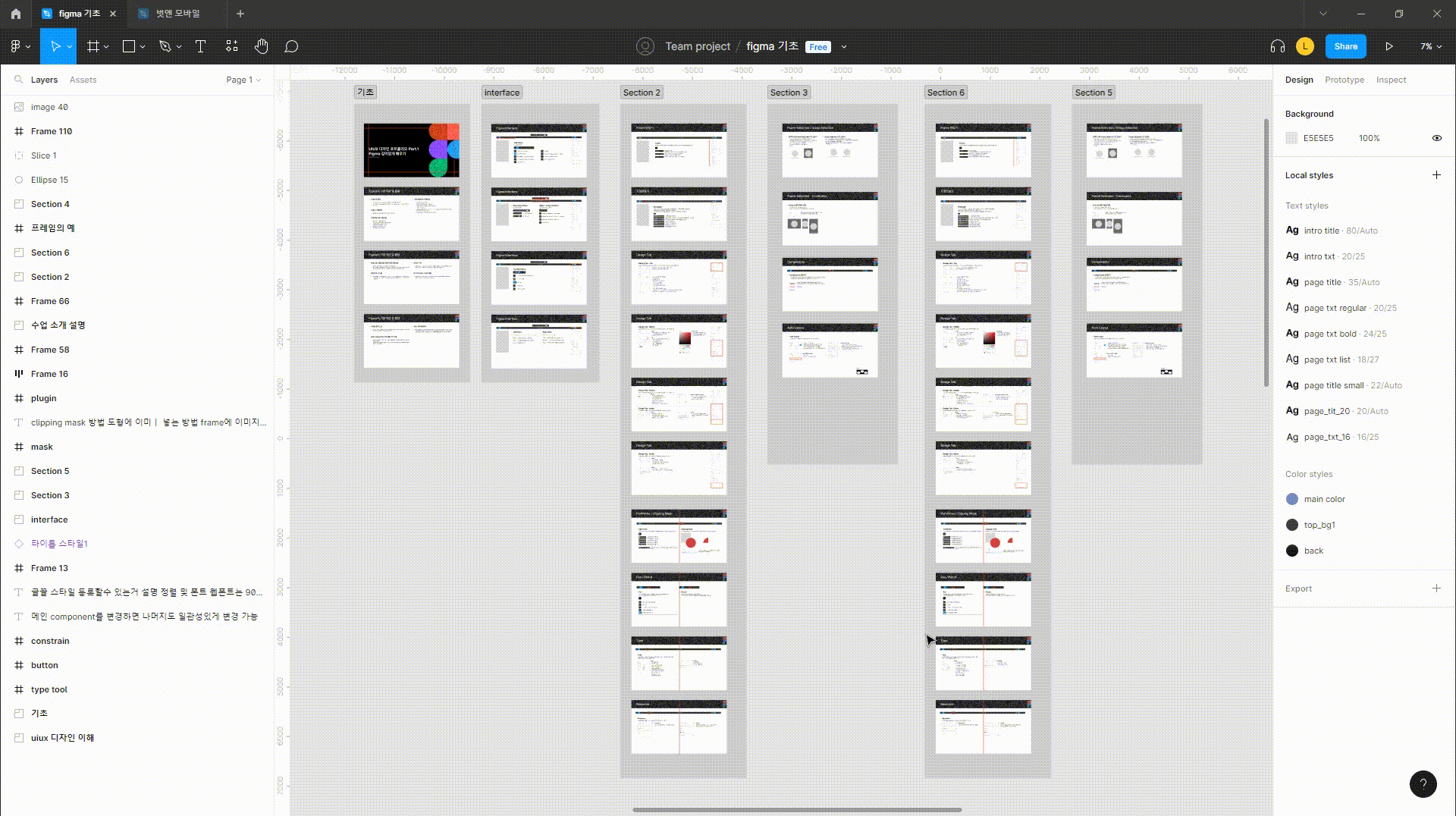This screenshot has height=816, width=1456.
Task: Open Pen tool options dropdown arrow
Action: 179,47
